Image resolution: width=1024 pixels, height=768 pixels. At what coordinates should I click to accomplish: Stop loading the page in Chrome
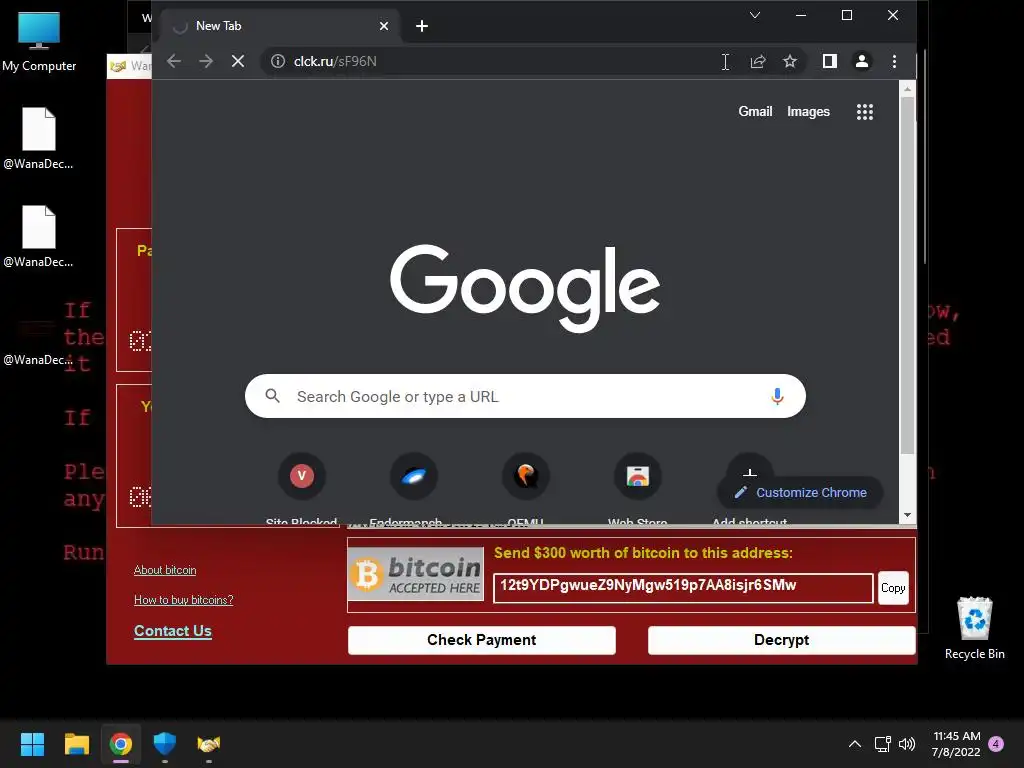238,61
